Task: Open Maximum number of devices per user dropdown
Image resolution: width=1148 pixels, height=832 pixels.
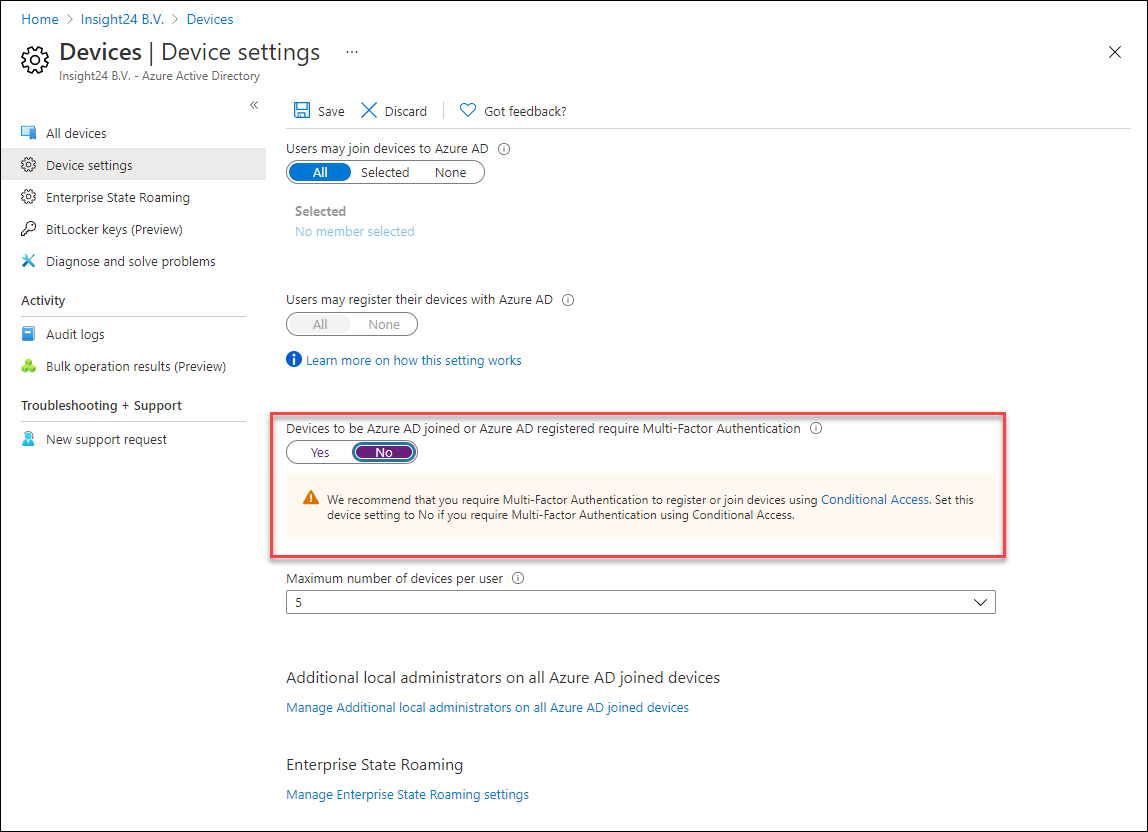Action: coord(641,602)
